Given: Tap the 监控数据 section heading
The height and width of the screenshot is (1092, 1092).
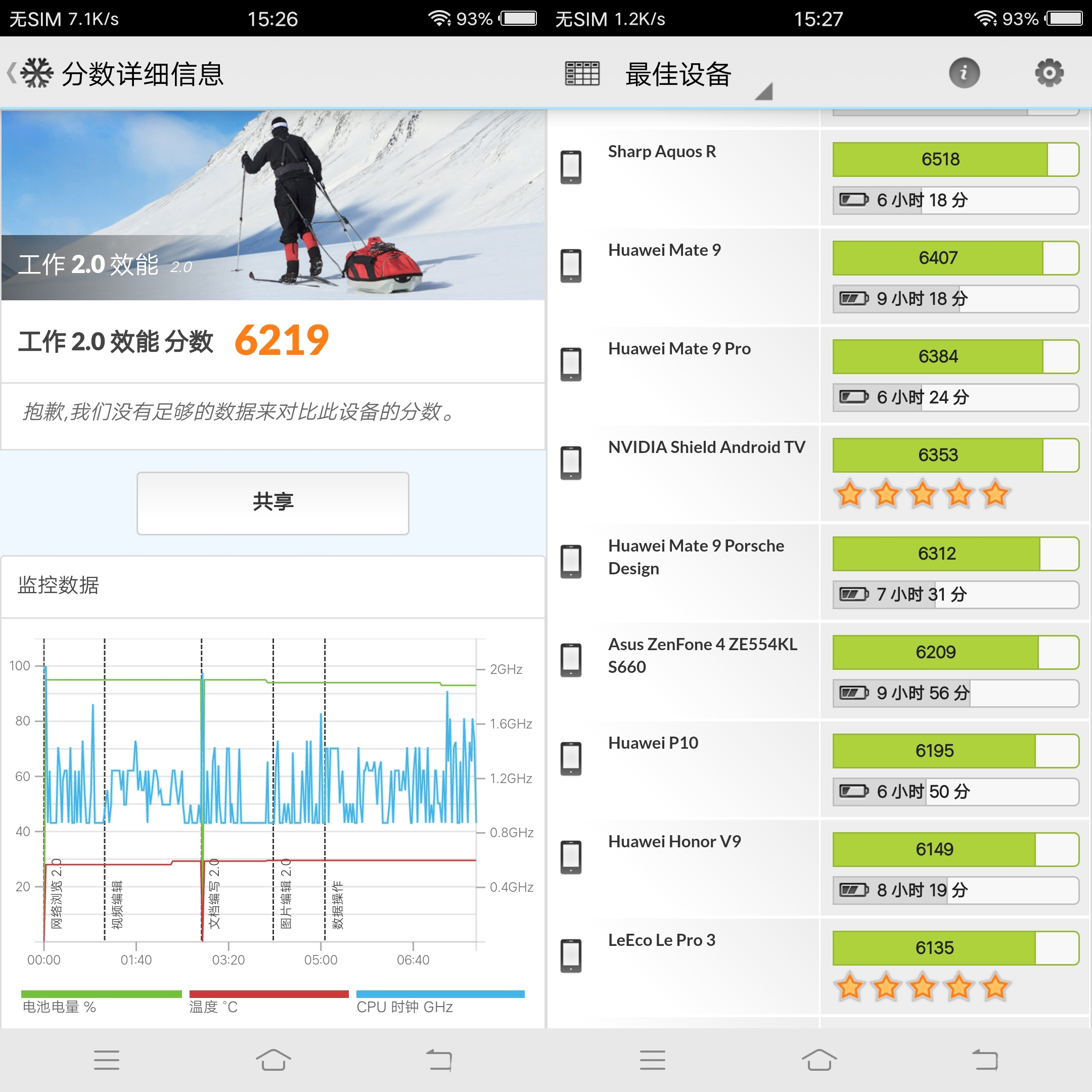Looking at the screenshot, I should point(58,585).
